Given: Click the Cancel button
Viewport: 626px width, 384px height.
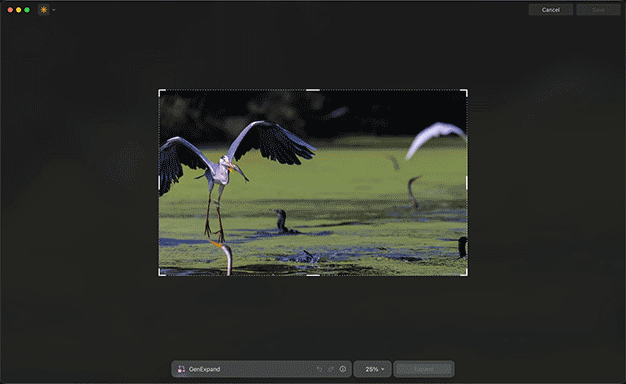Looking at the screenshot, I should tap(551, 10).
